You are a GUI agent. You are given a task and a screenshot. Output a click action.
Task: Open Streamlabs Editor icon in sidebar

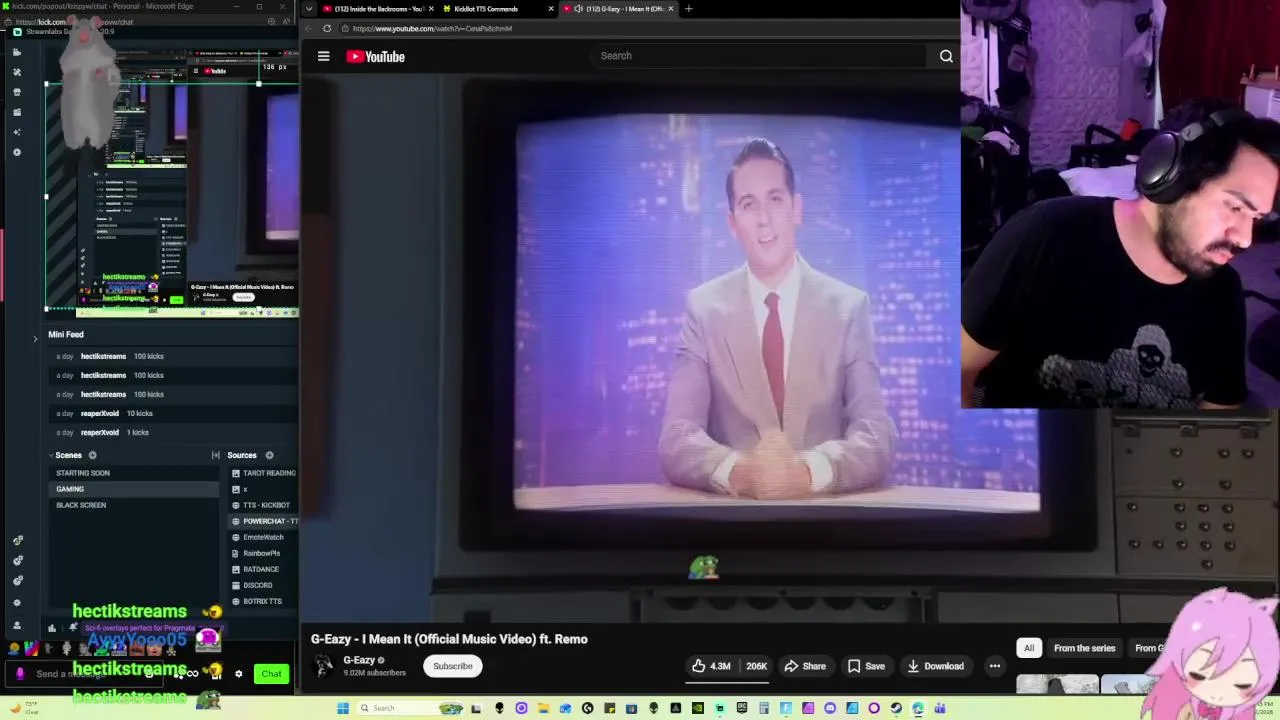click(x=16, y=52)
